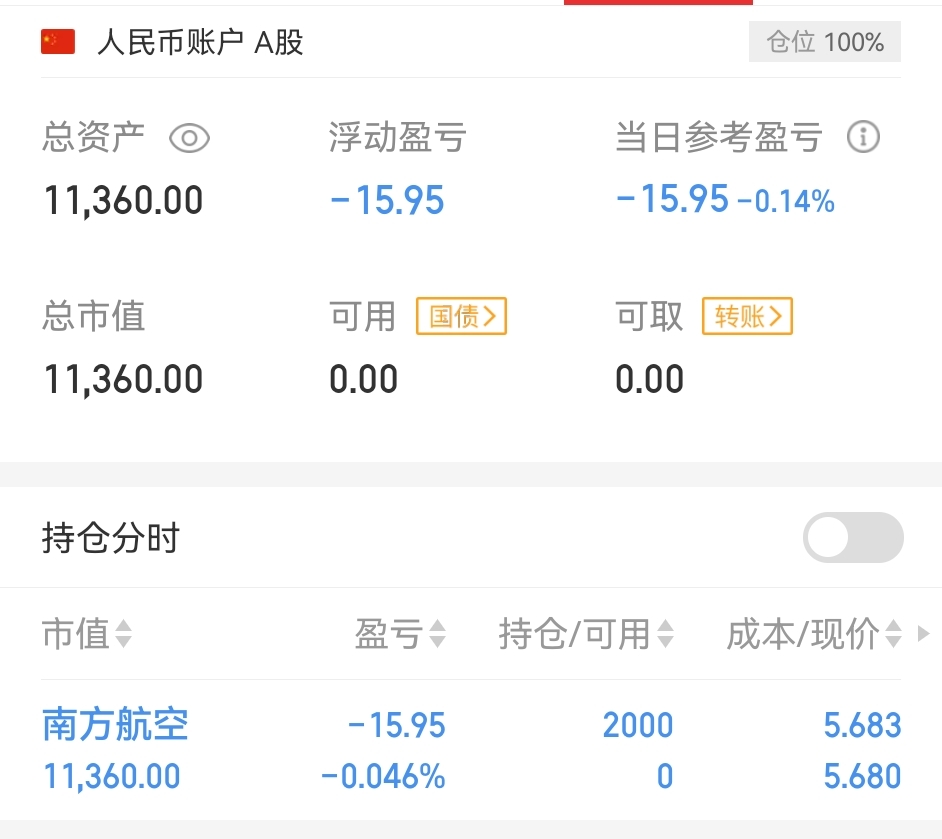Viewport: 942px width, 839px height.
Task: Toggle total assets visibility eye icon
Action: [x=189, y=138]
